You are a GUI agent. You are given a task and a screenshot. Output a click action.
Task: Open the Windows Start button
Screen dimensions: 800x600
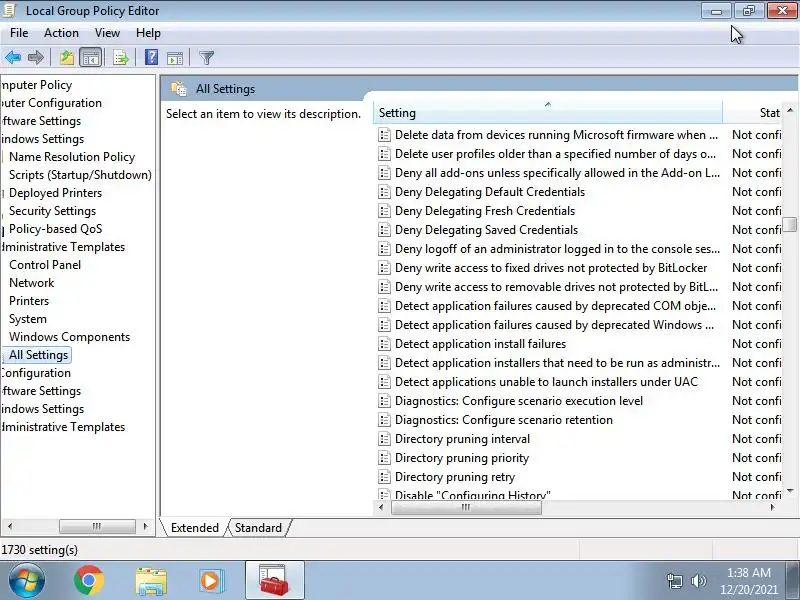(26, 581)
